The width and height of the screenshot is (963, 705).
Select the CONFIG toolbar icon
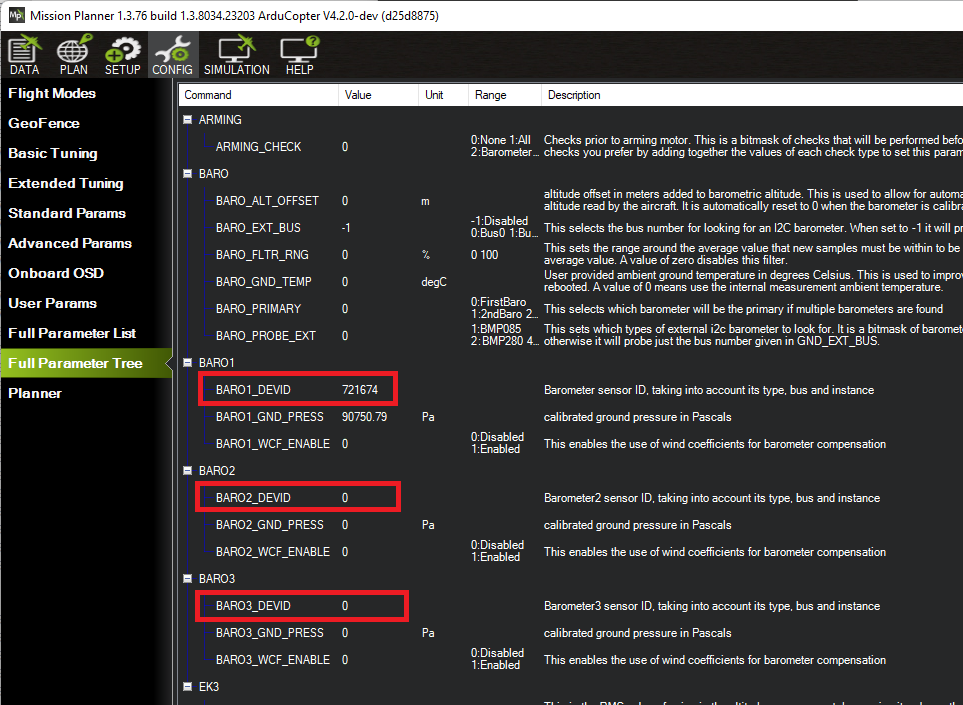173,56
